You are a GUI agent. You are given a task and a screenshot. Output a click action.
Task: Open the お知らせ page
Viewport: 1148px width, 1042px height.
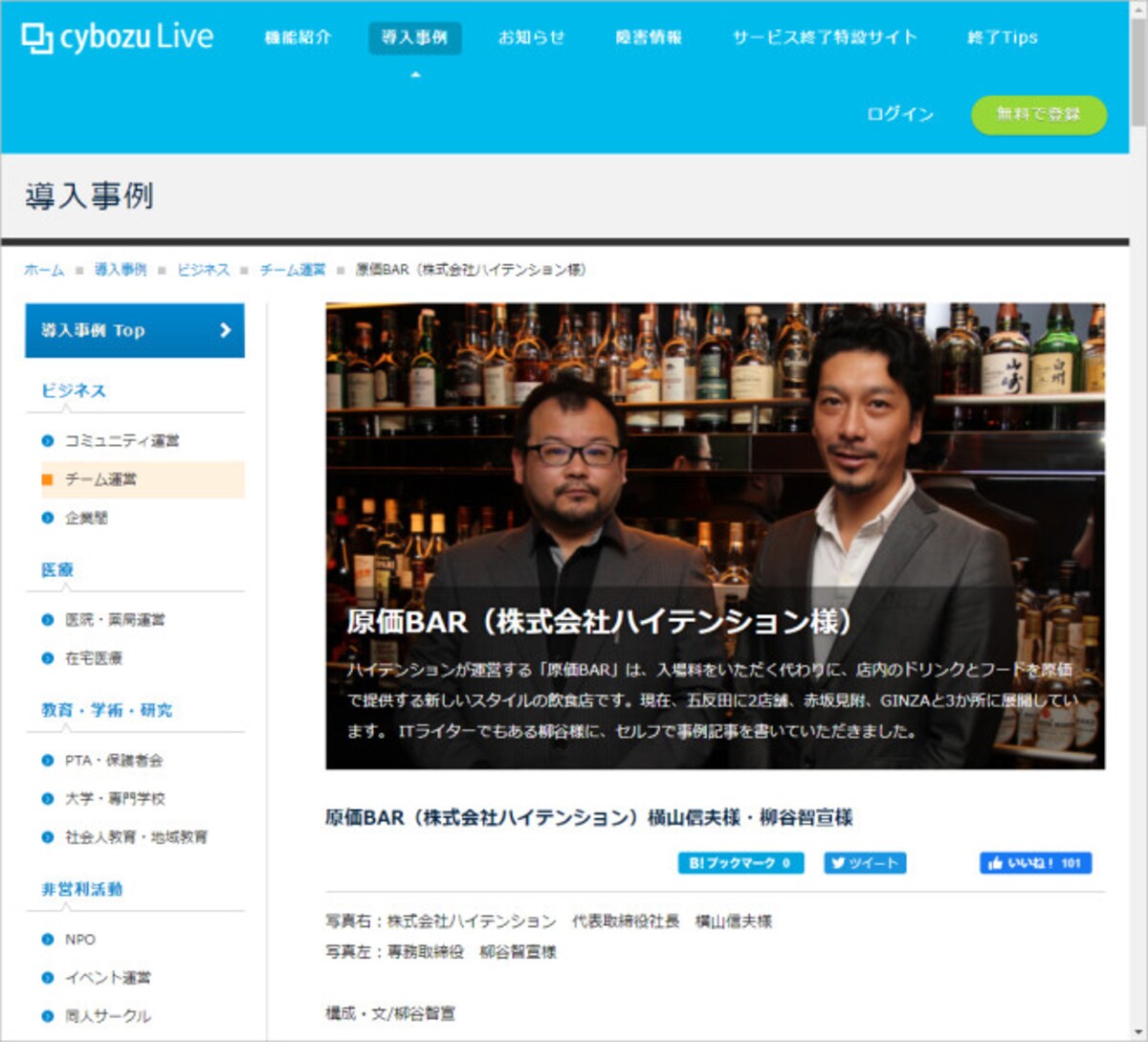pyautogui.click(x=531, y=37)
